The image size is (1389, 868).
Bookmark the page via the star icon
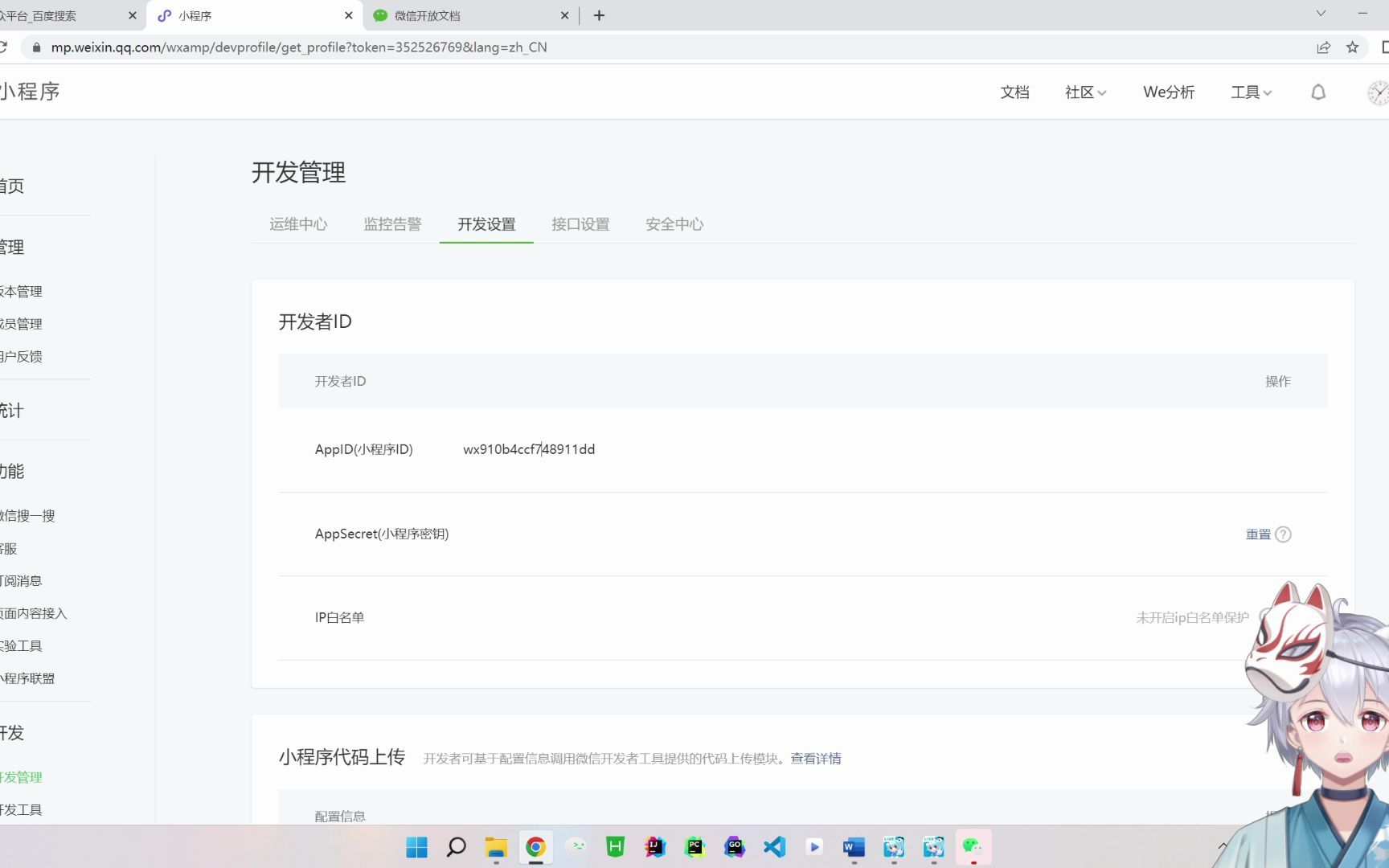pyautogui.click(x=1351, y=47)
